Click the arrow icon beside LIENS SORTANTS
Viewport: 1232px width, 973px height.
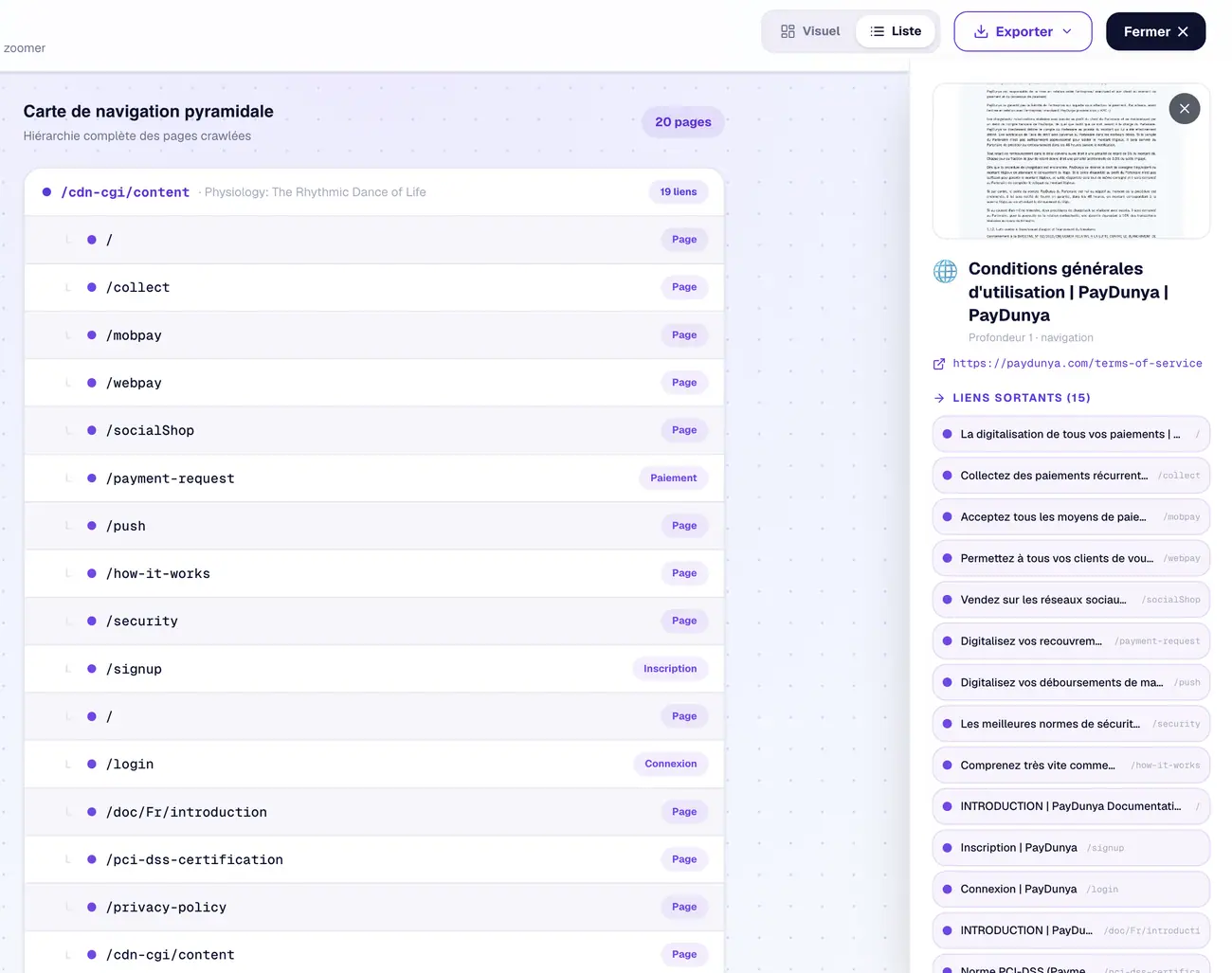pos(939,398)
